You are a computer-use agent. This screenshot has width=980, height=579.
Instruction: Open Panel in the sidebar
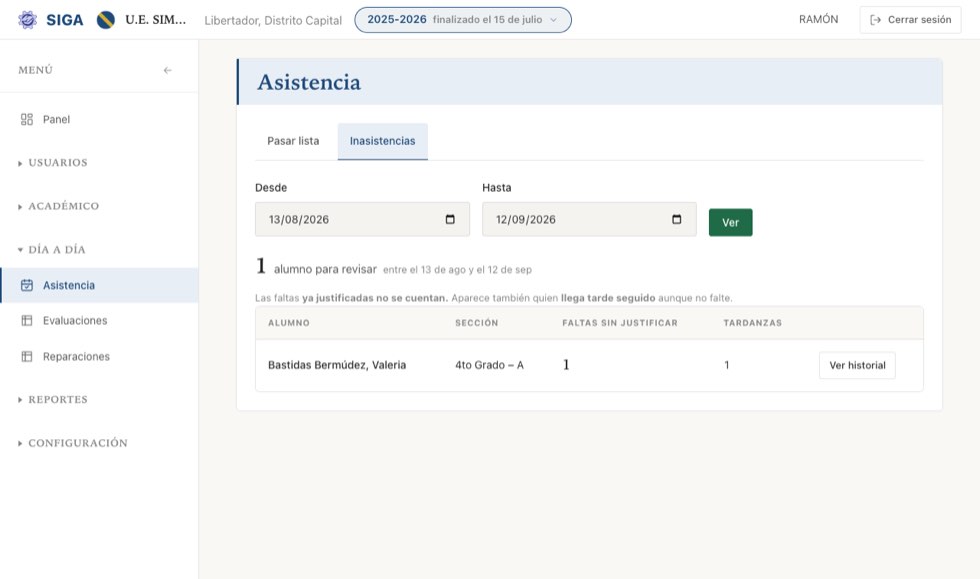coord(99,119)
